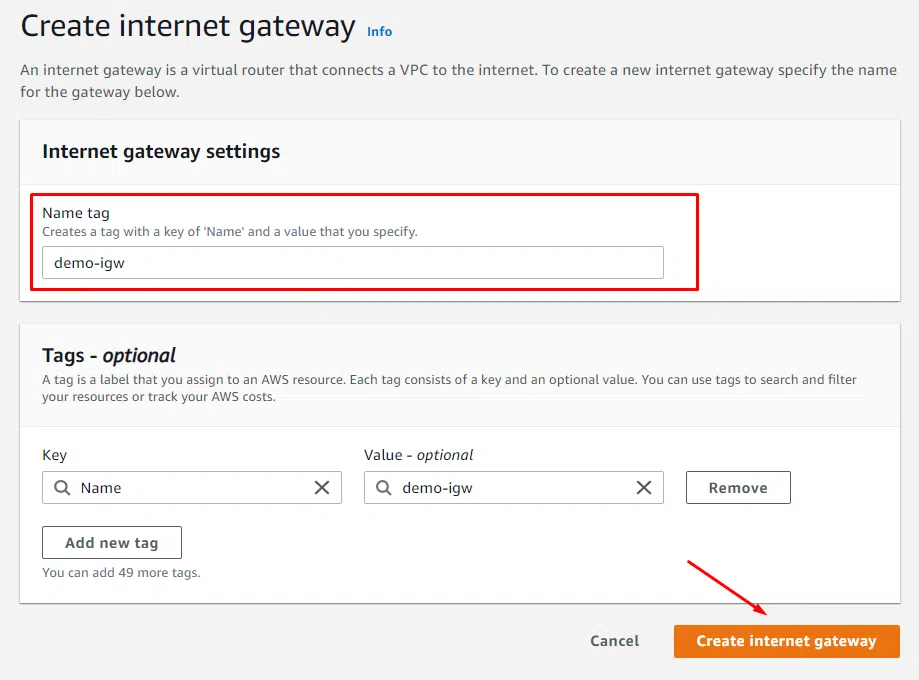Viewport: 919px width, 680px height.
Task: Add new tag to the gateway
Action: point(112,542)
